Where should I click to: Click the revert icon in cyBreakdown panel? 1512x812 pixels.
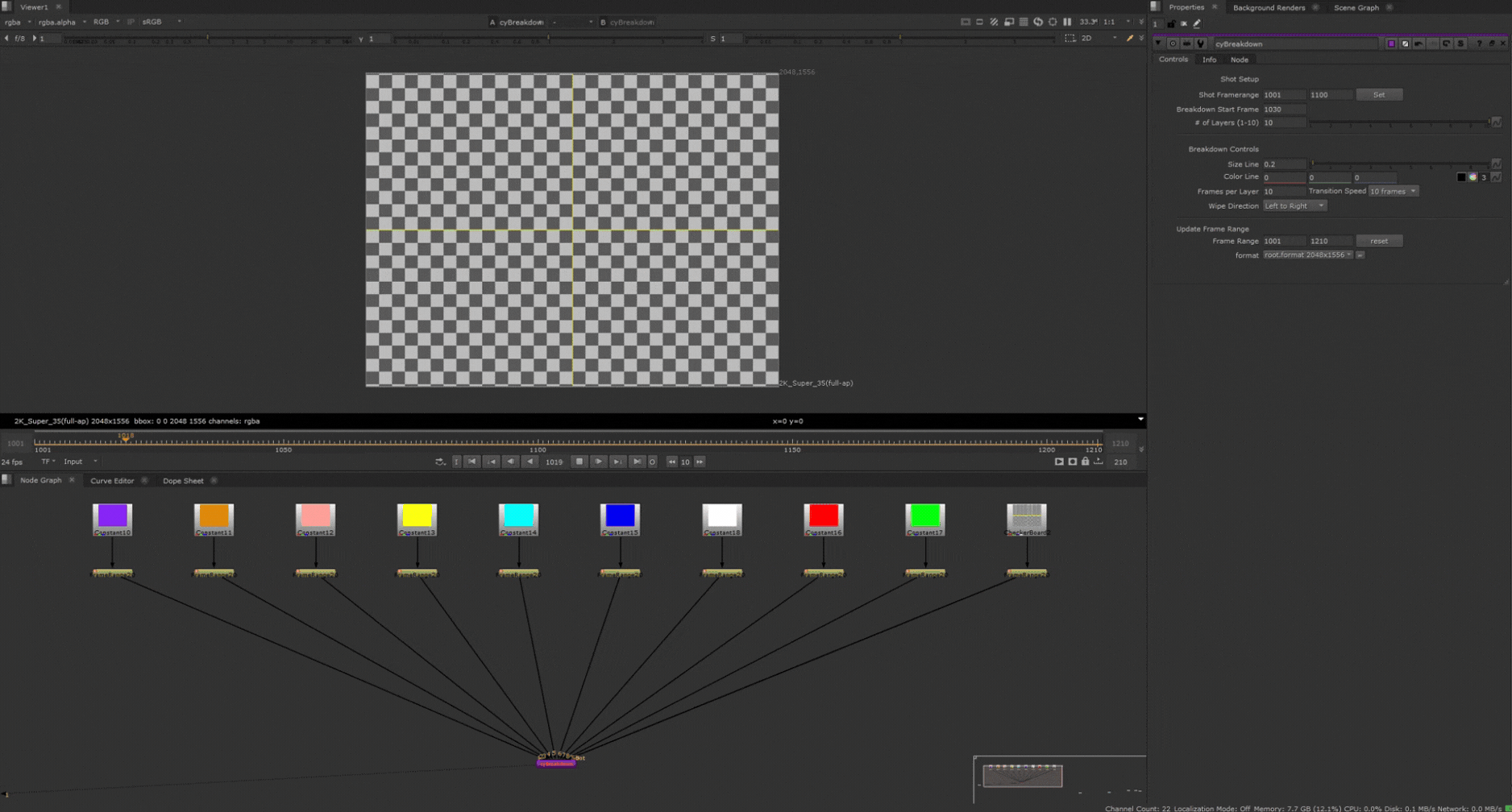click(x=1446, y=43)
